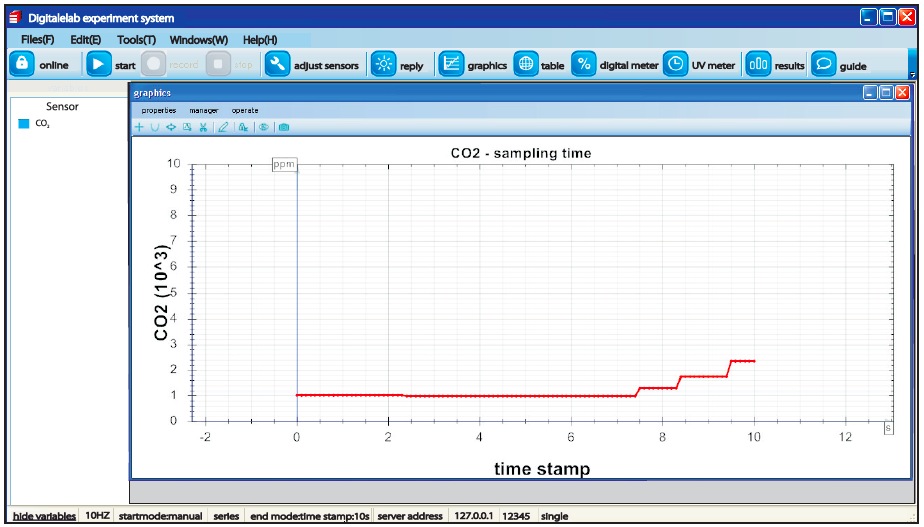Click the online lock icon
This screenshot has height=527, width=924.
click(x=22, y=65)
